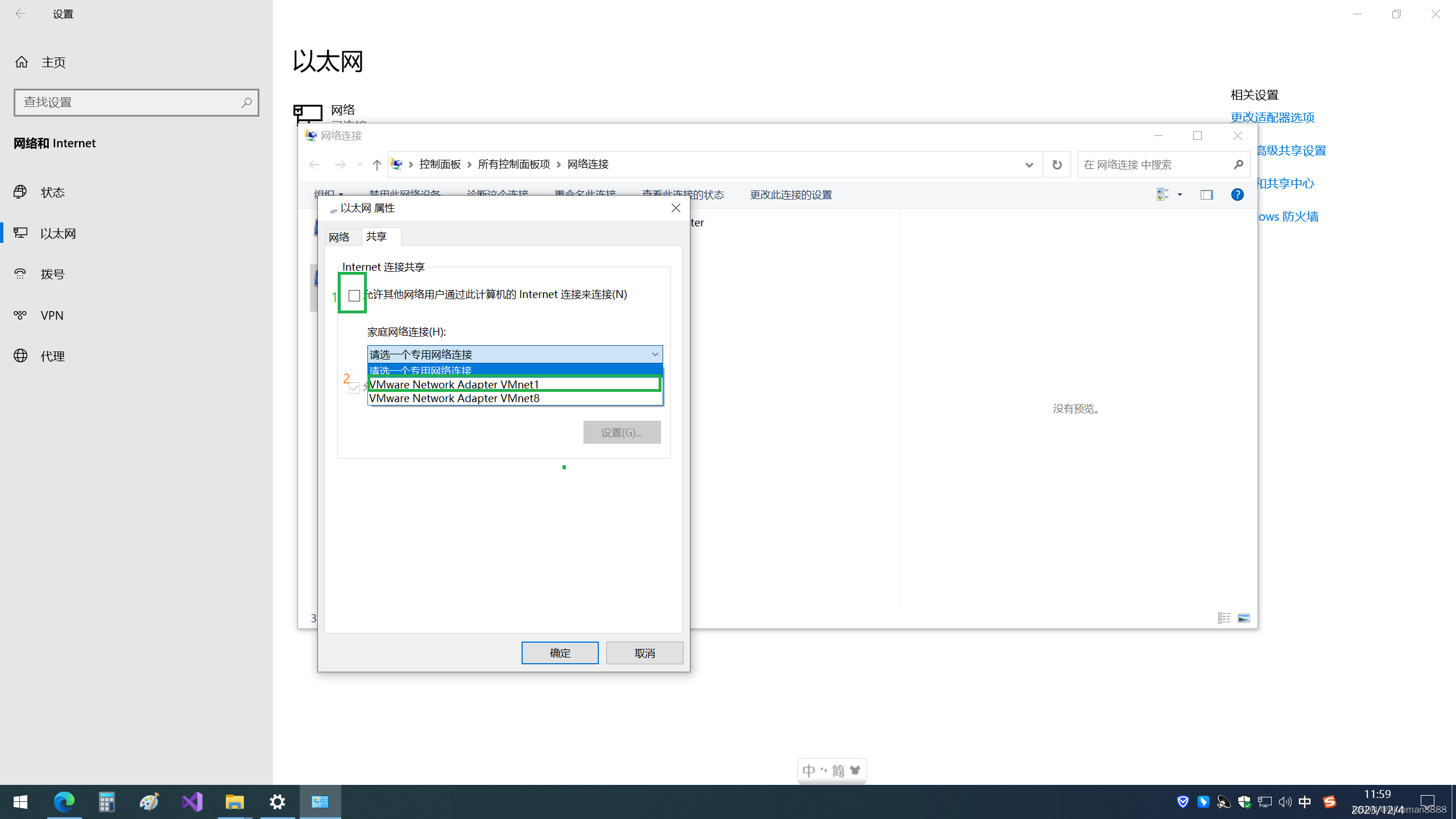Open the Windows Start menu
Viewport: 1456px width, 819px height.
pyautogui.click(x=20, y=802)
